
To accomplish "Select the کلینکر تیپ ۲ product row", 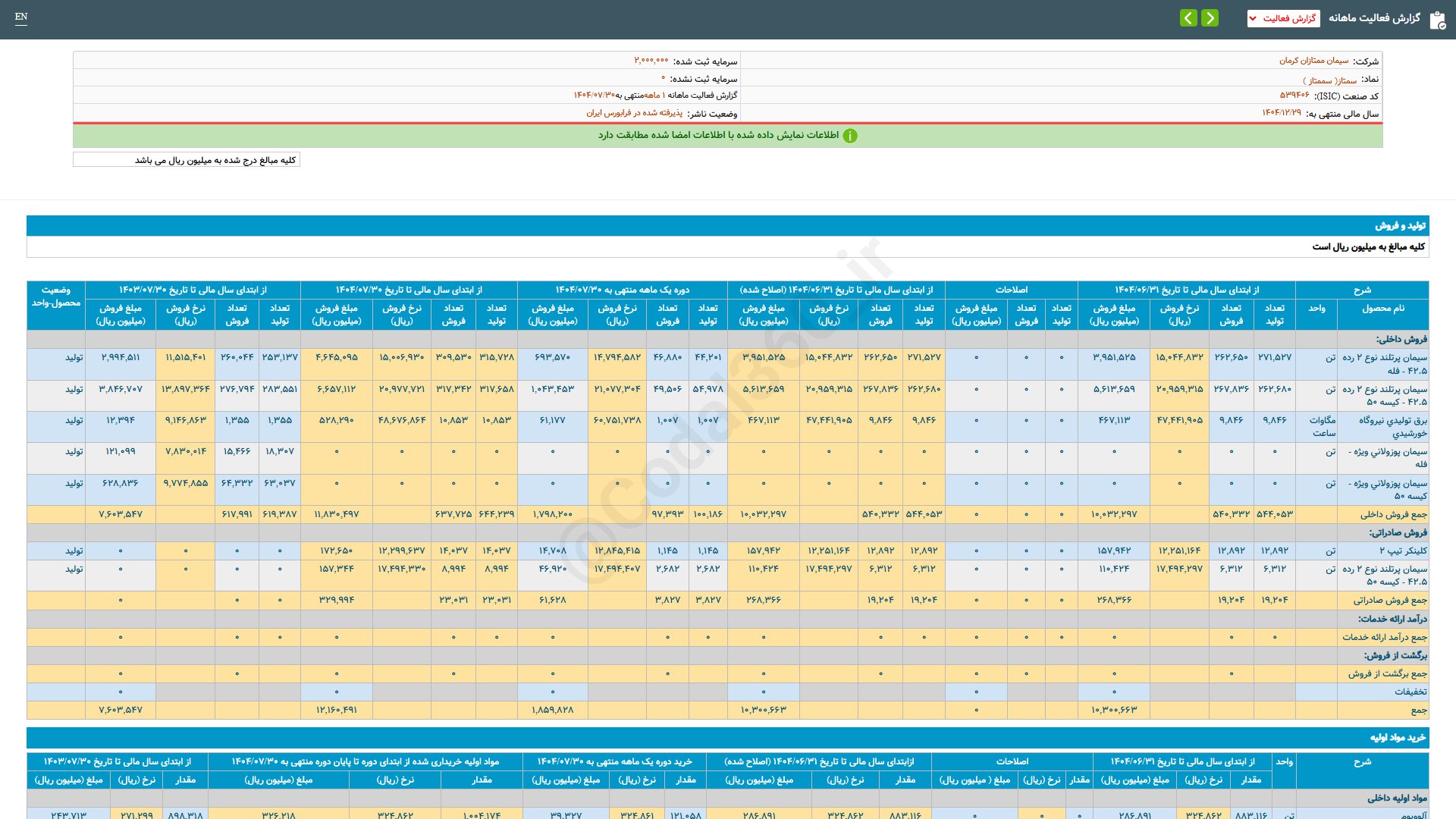I will click(1403, 551).
